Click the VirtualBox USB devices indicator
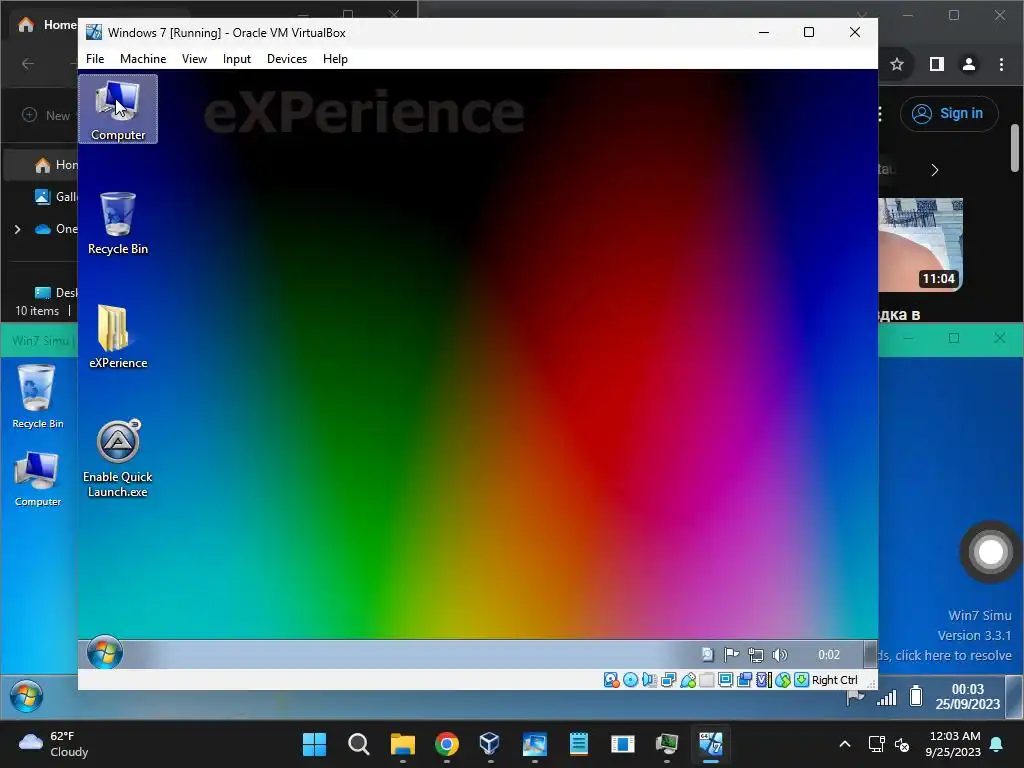The width and height of the screenshot is (1024, 768). 688,680
